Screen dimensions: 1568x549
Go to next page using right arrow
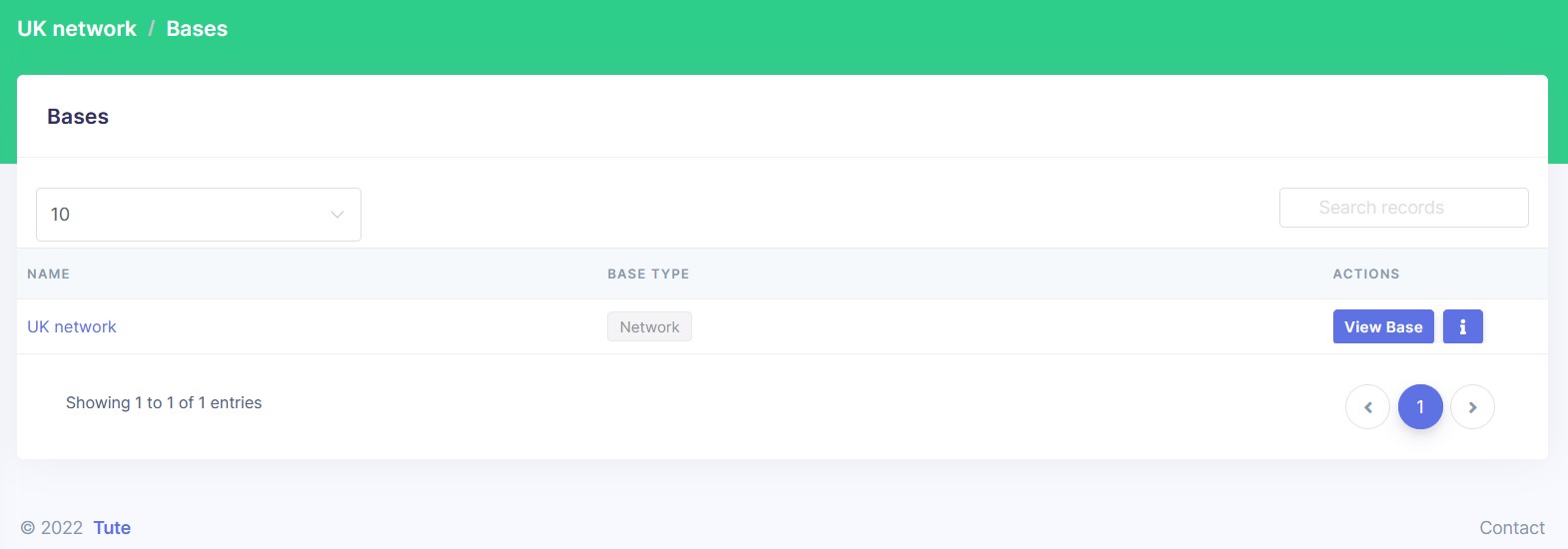(x=1472, y=407)
